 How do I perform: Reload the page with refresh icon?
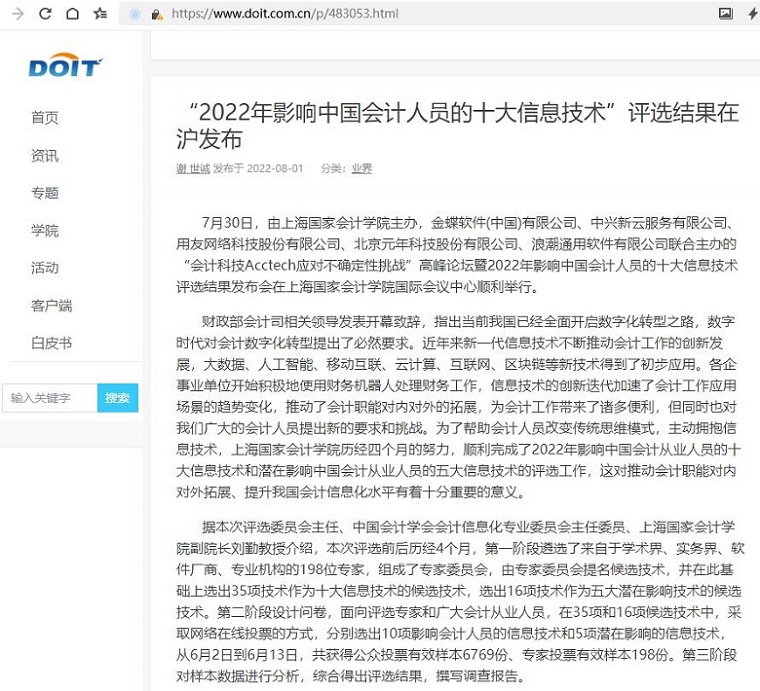tap(45, 14)
